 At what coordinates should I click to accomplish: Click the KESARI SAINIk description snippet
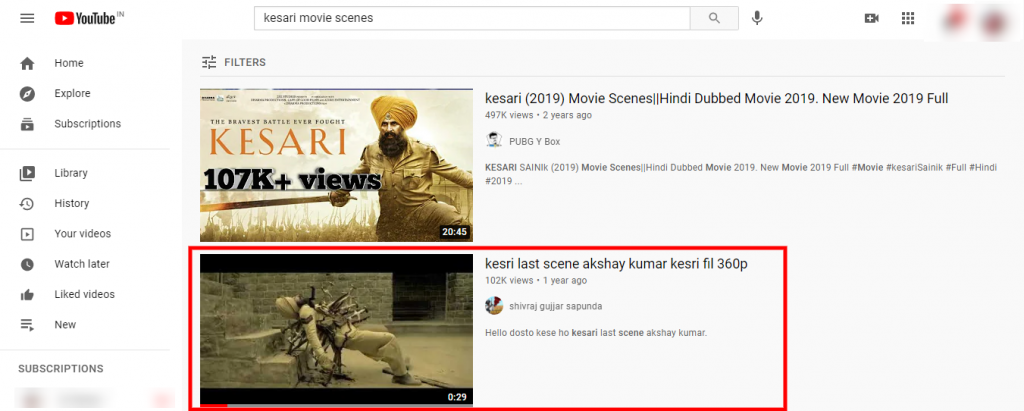click(741, 174)
